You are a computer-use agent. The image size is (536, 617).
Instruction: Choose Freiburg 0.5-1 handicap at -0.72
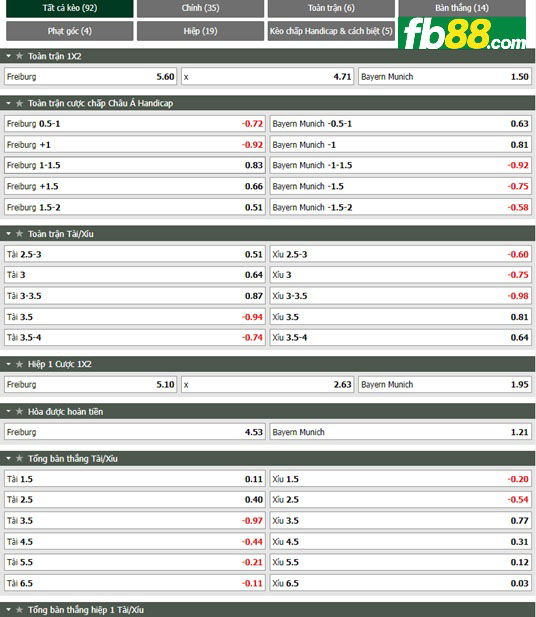click(x=135, y=124)
